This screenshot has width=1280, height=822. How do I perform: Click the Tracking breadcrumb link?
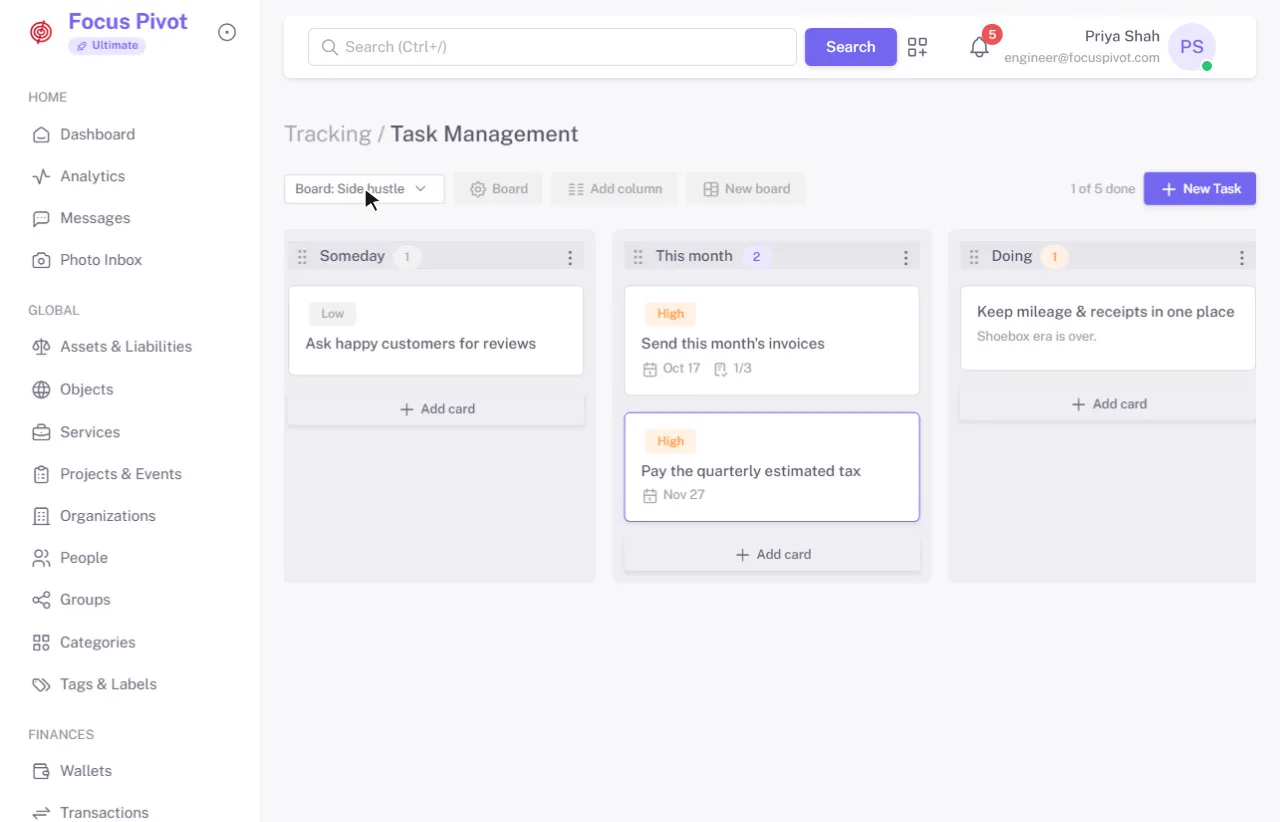327,134
